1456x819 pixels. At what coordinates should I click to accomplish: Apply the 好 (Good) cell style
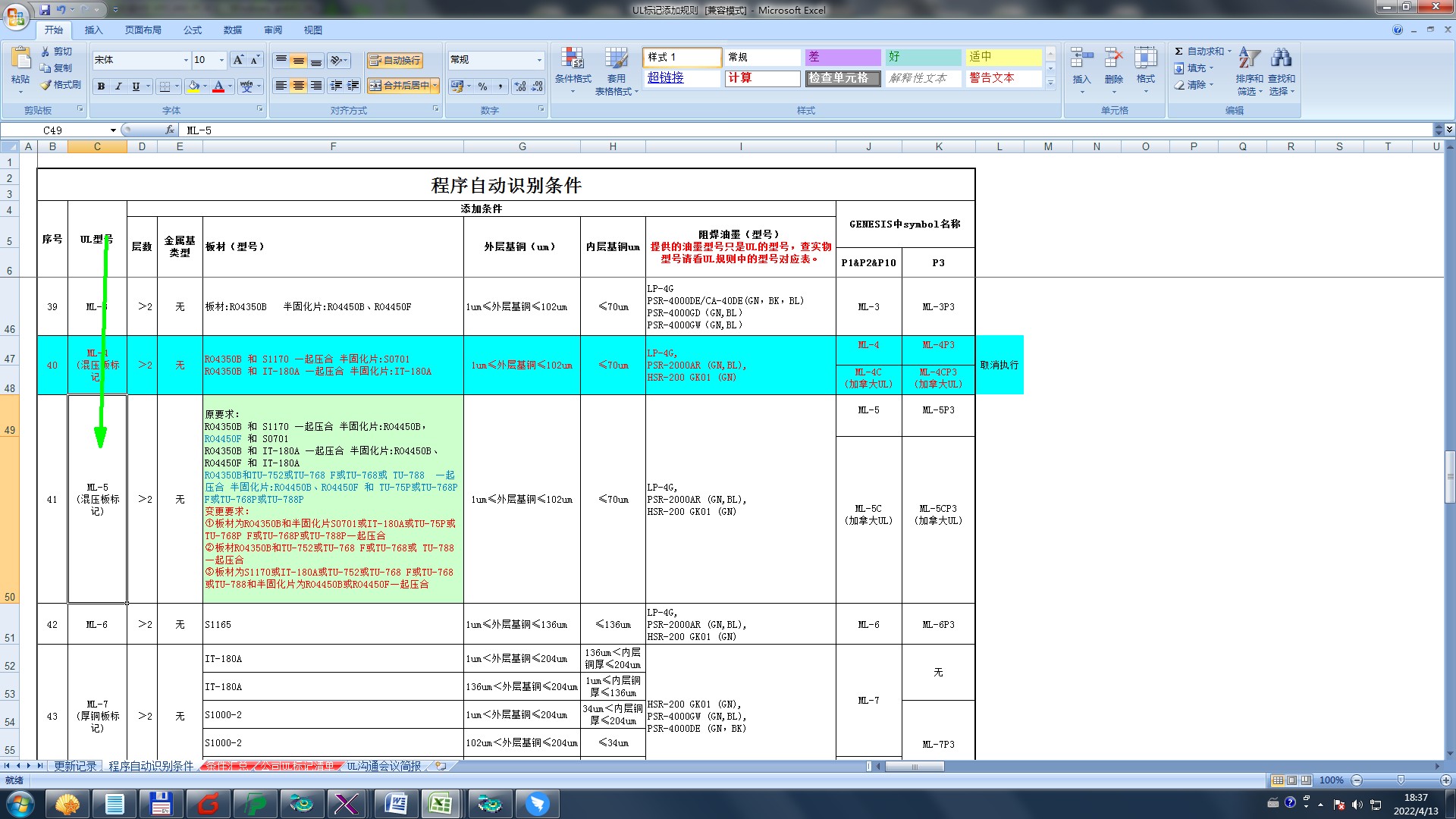pos(923,57)
